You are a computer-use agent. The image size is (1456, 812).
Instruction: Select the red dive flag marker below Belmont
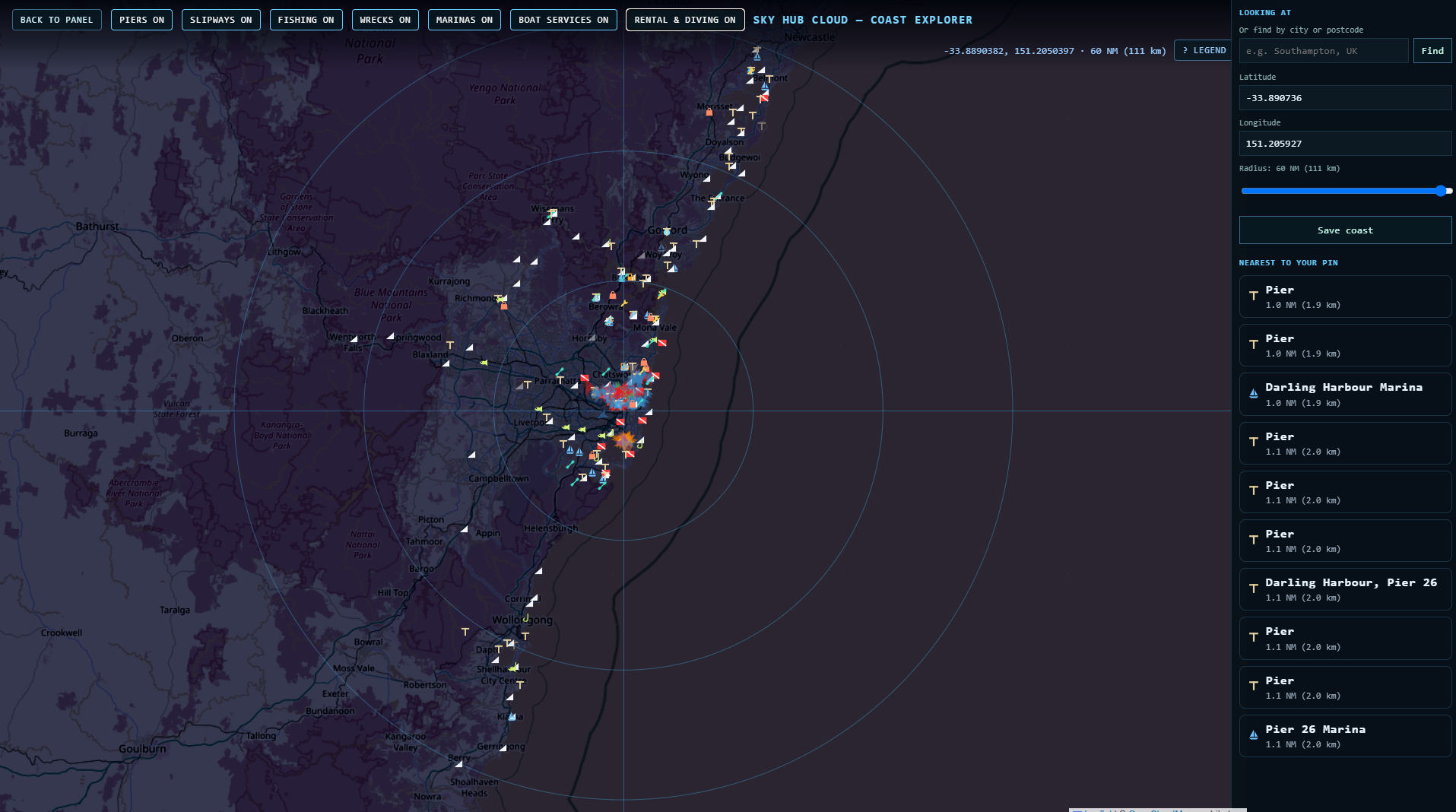click(764, 97)
